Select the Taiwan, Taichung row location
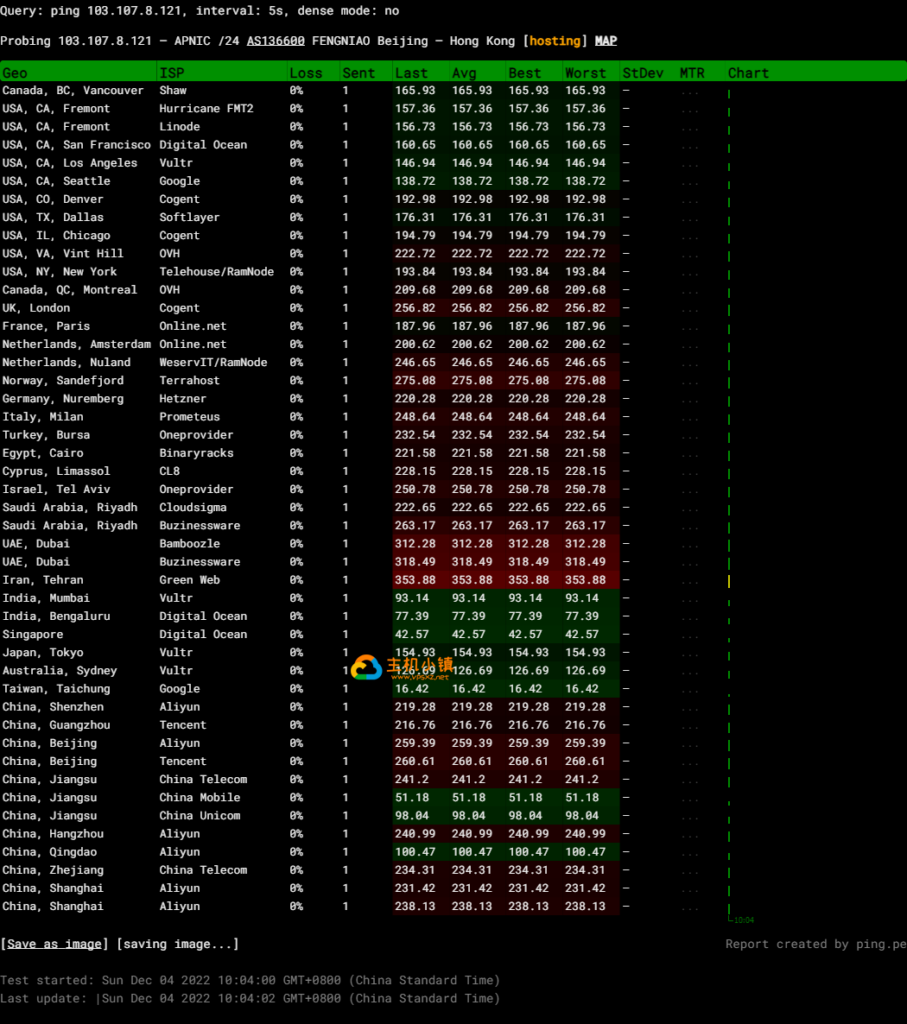 56,689
